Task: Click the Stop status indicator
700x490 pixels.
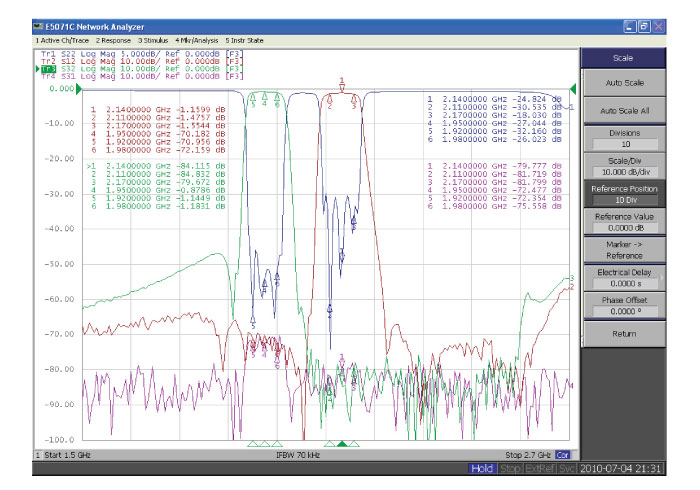Action: coord(510,469)
